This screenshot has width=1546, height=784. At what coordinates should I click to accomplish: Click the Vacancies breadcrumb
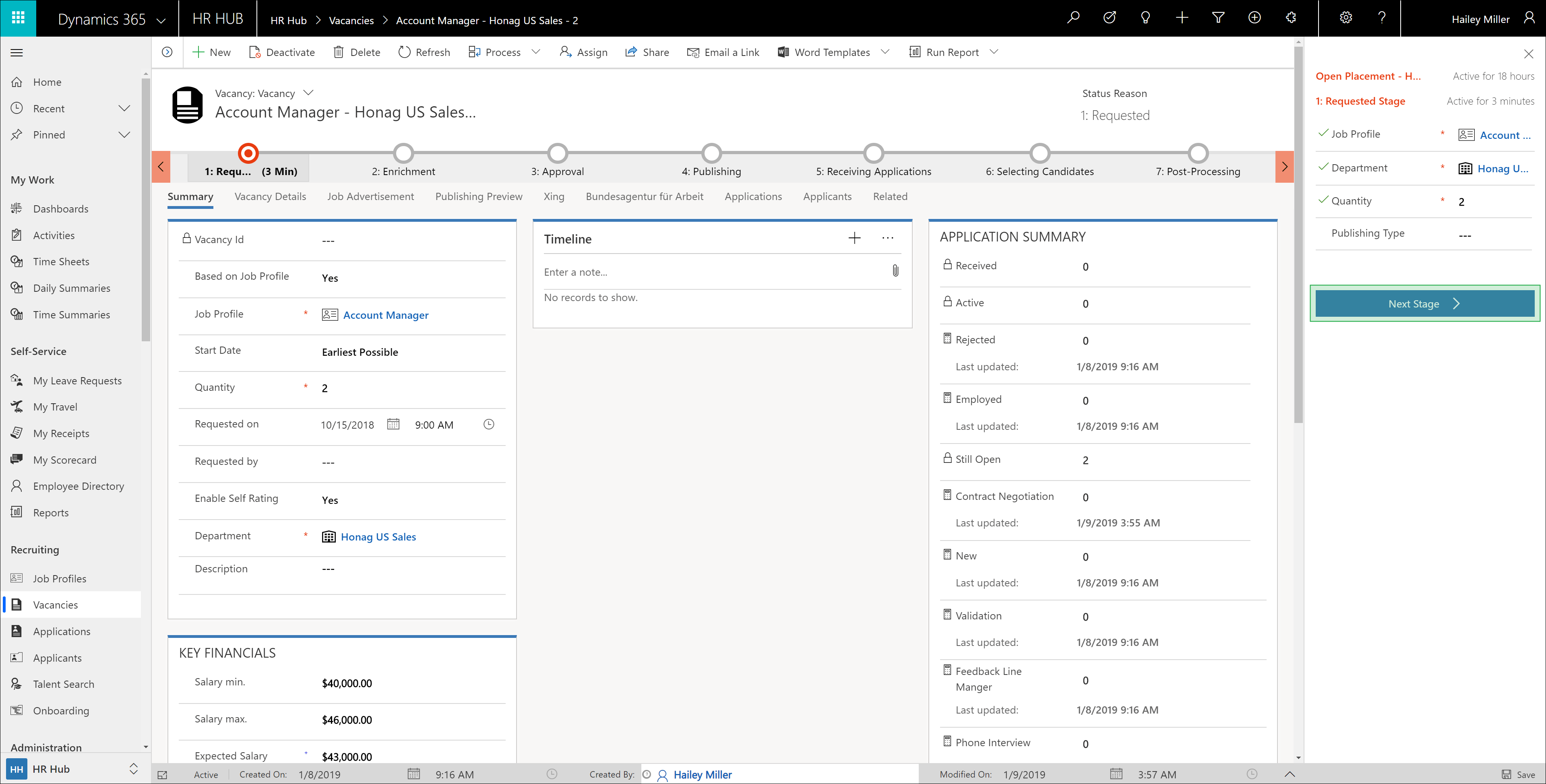click(351, 21)
